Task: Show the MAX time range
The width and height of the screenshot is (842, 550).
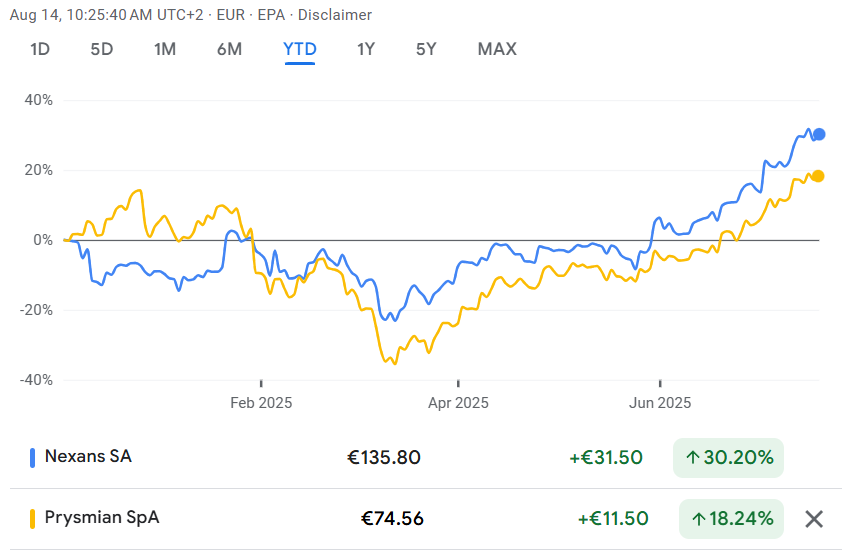Action: tap(497, 49)
